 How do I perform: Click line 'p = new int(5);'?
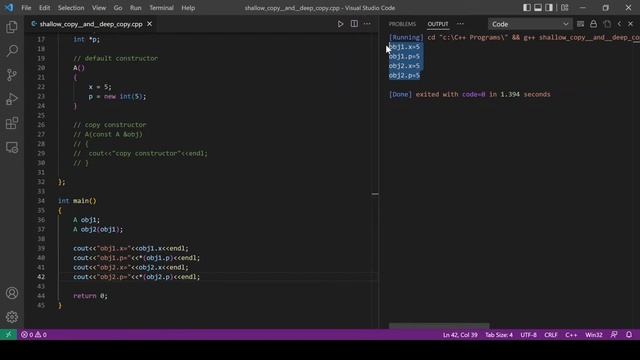point(117,97)
